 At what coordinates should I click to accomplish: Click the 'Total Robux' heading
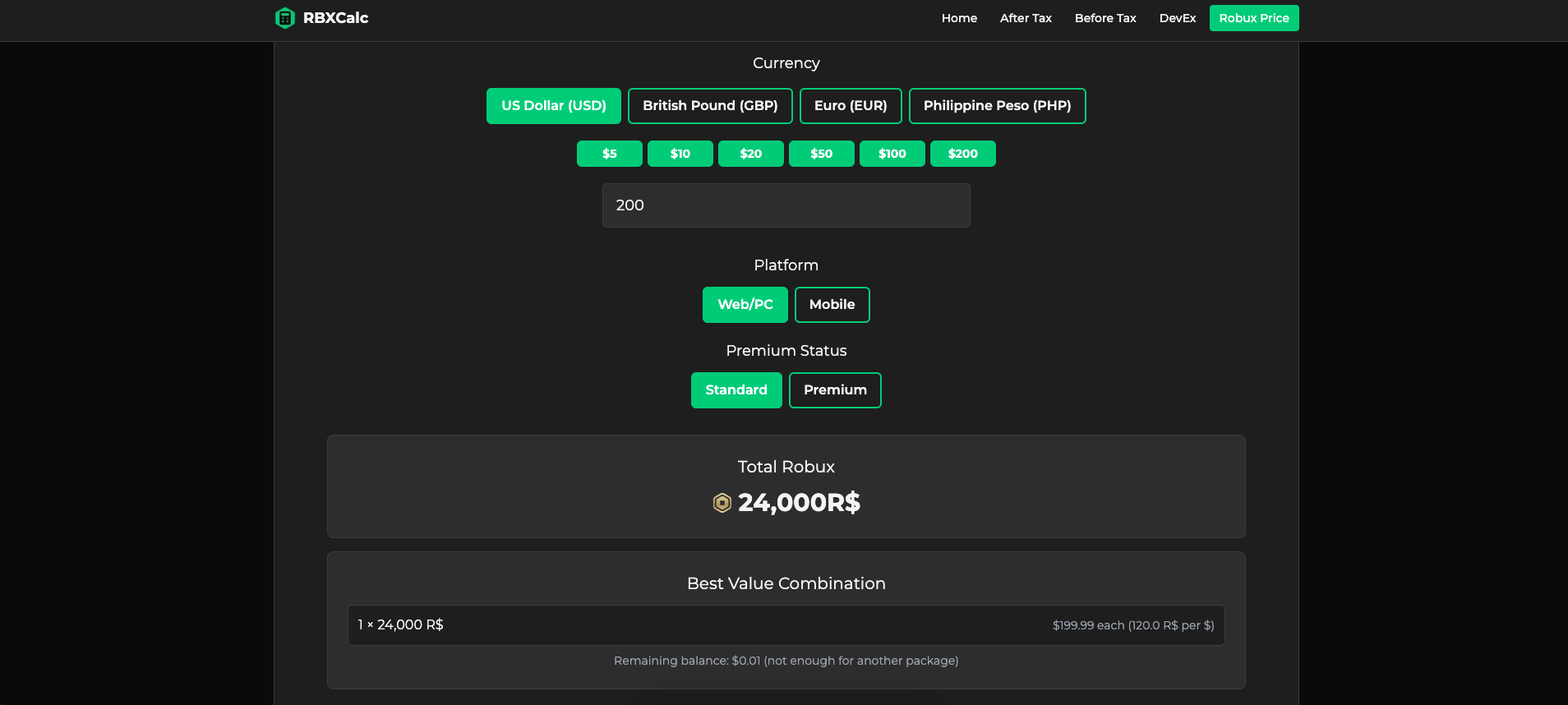coord(786,467)
